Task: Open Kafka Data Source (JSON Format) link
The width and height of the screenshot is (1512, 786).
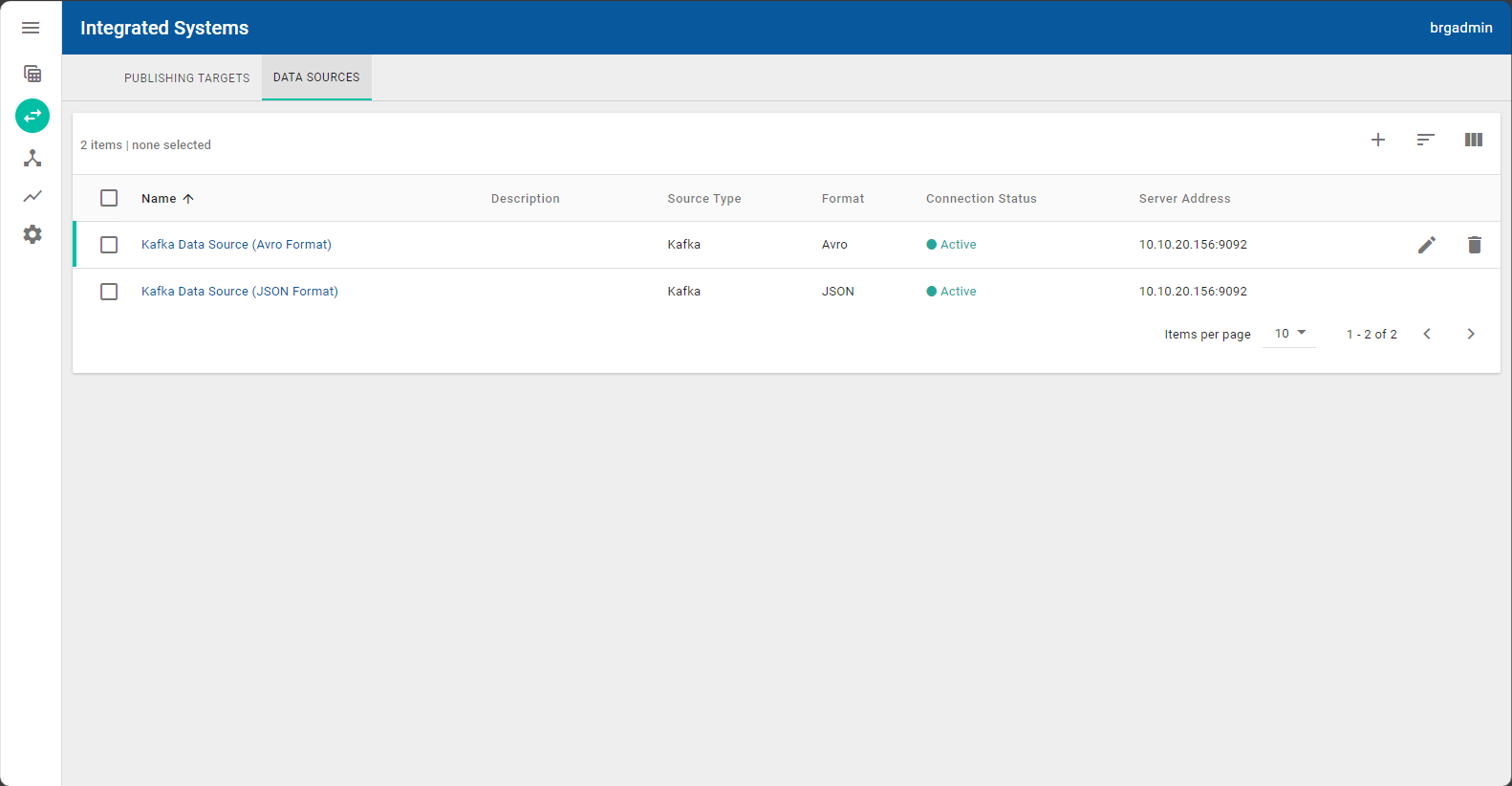Action: click(239, 292)
